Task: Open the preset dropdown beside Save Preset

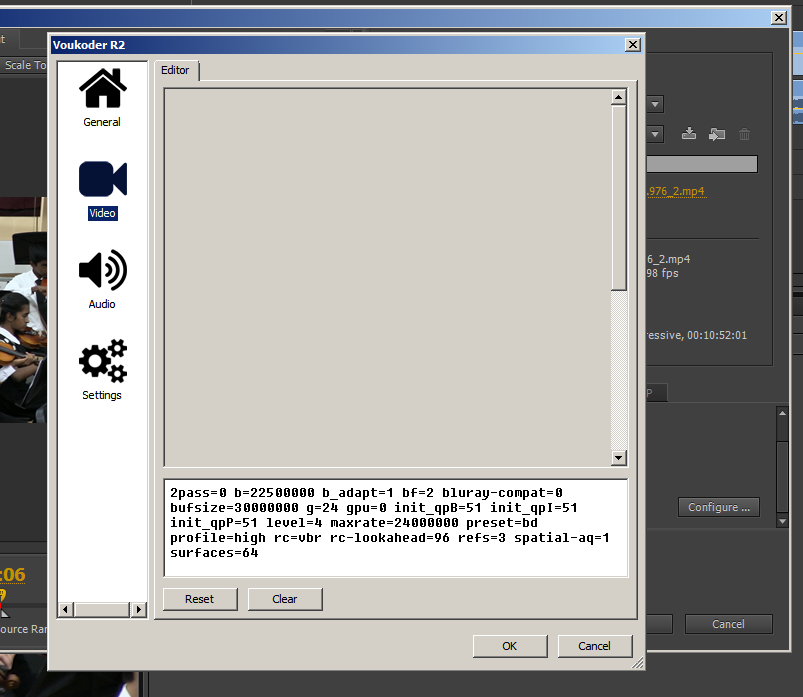Action: pyautogui.click(x=655, y=134)
